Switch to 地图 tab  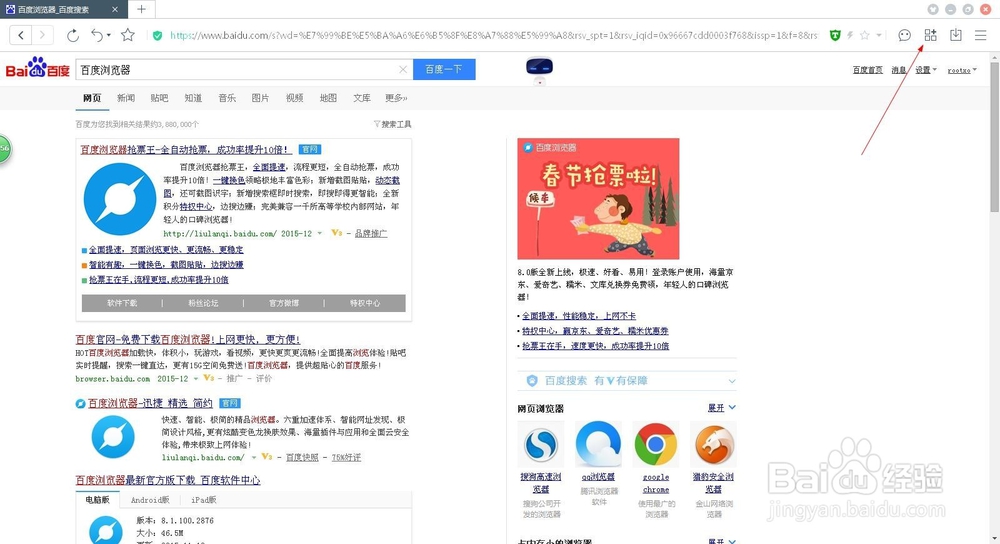click(x=328, y=98)
